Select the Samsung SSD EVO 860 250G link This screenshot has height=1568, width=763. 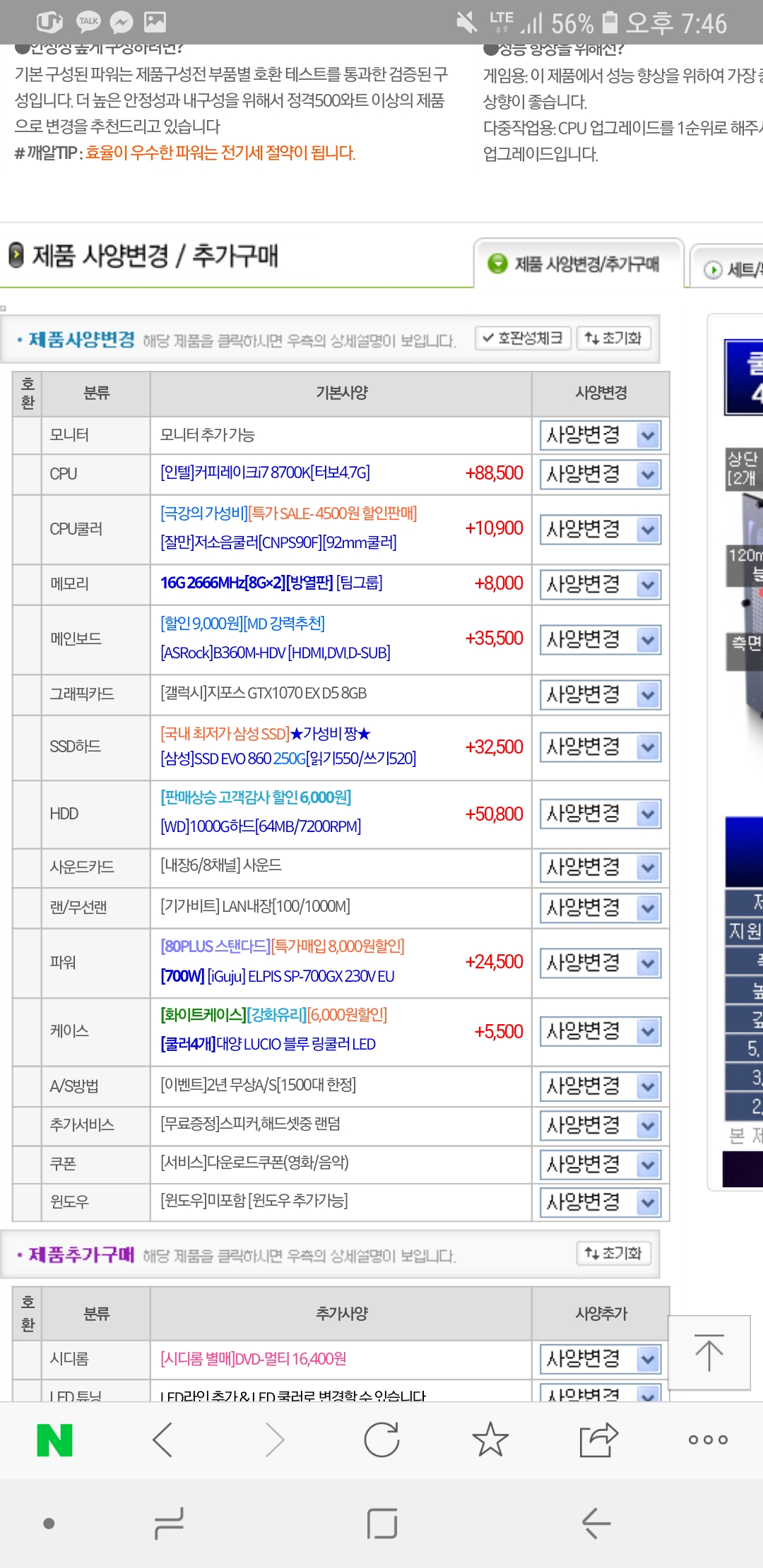pyautogui.click(x=288, y=759)
